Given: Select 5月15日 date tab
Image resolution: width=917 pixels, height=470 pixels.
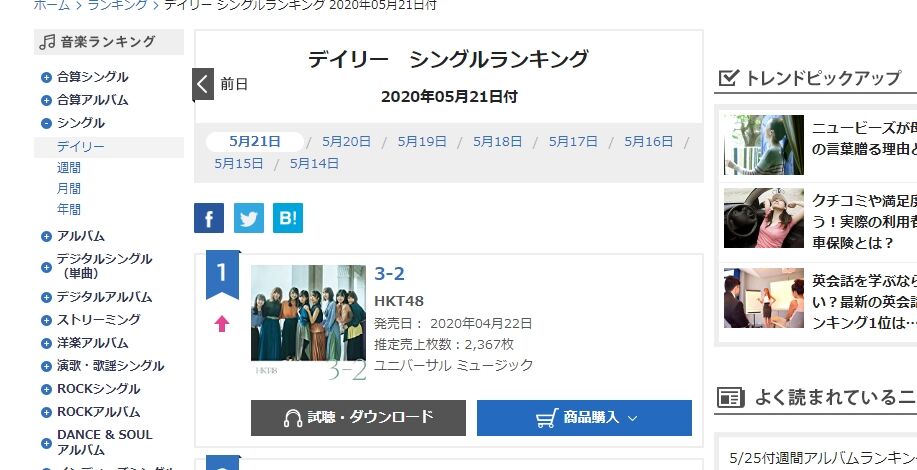Looking at the screenshot, I should pyautogui.click(x=239, y=164).
